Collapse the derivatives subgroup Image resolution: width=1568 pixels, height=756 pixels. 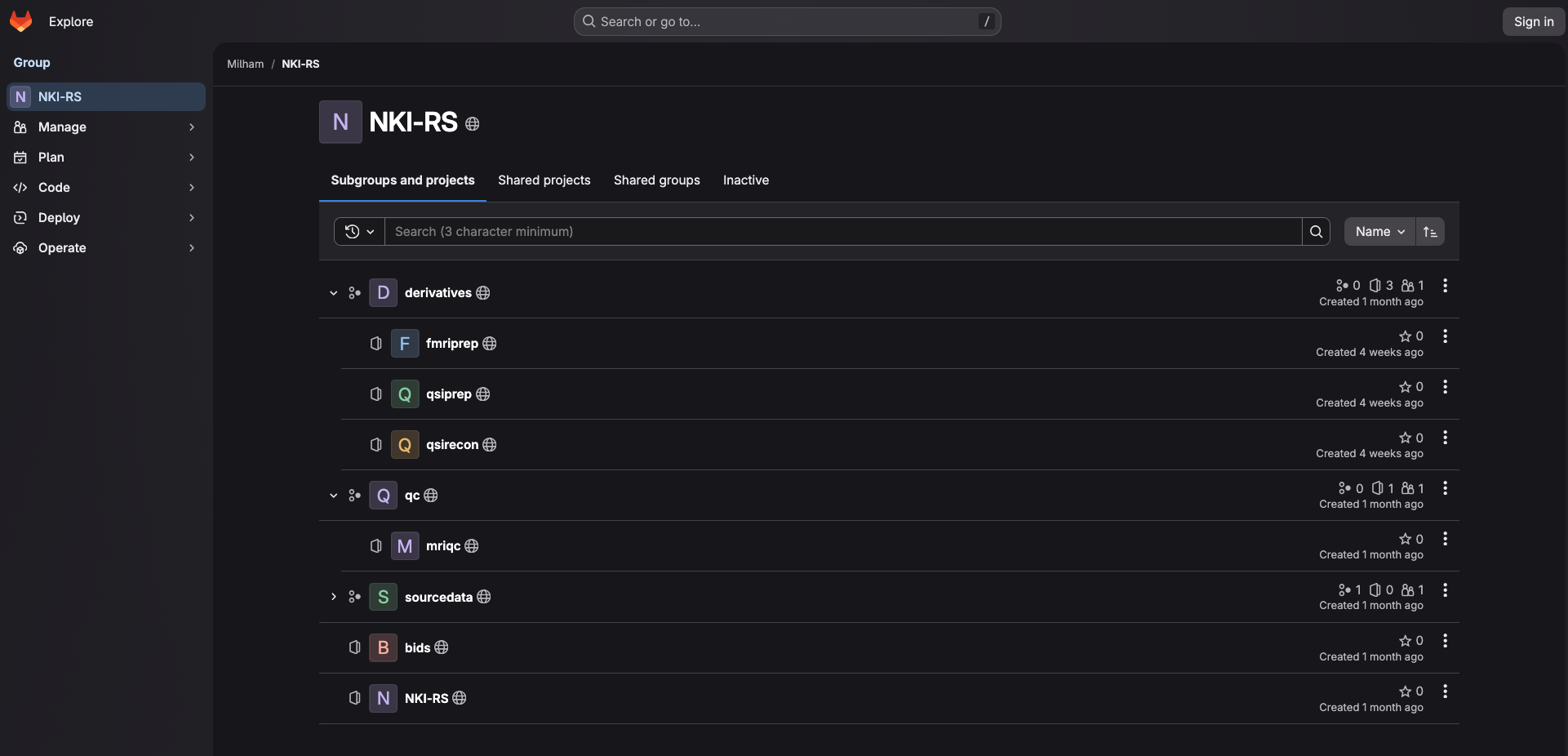coord(333,293)
